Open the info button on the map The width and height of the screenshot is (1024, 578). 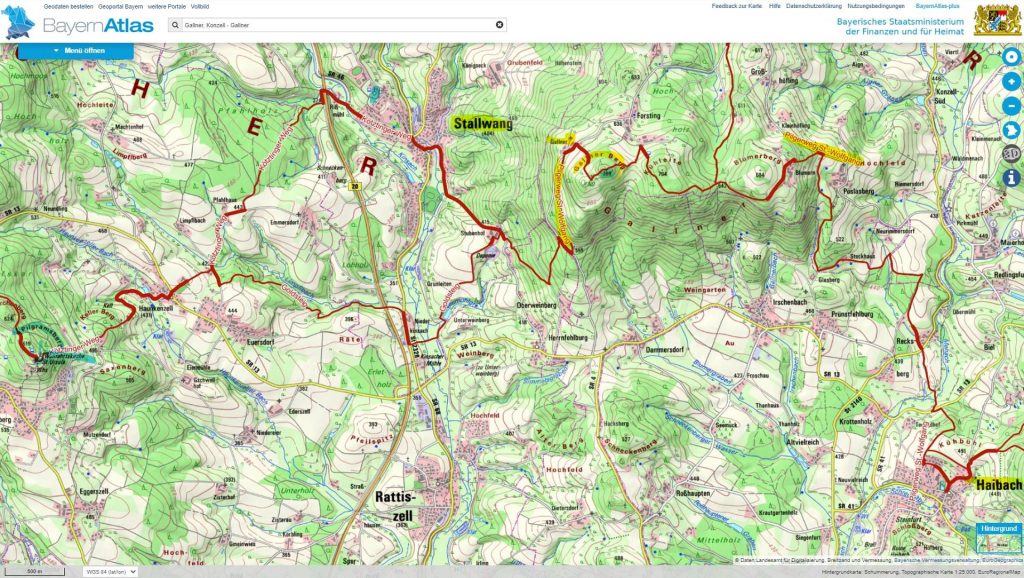click(1011, 178)
